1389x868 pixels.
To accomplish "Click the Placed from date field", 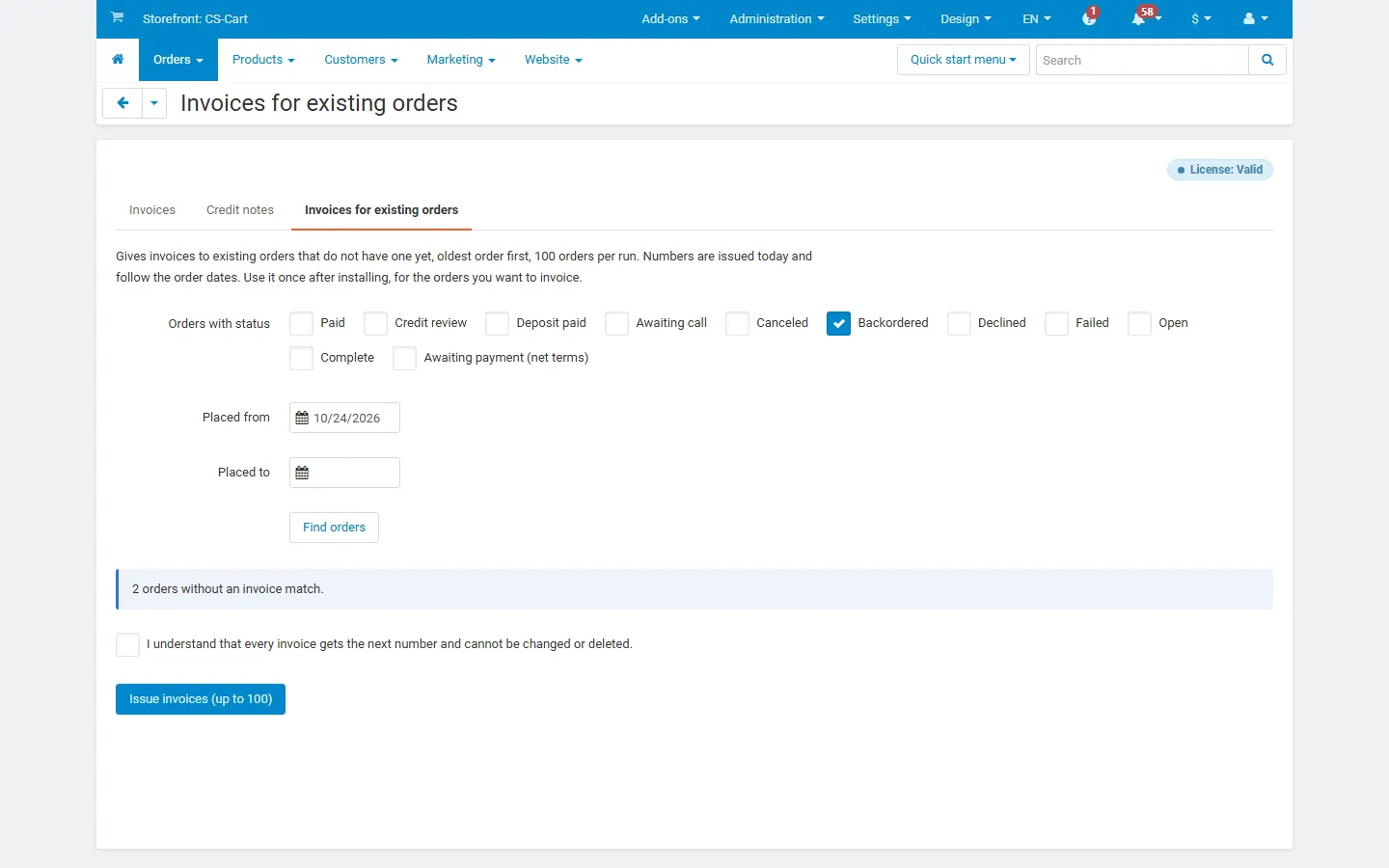I will [x=344, y=418].
